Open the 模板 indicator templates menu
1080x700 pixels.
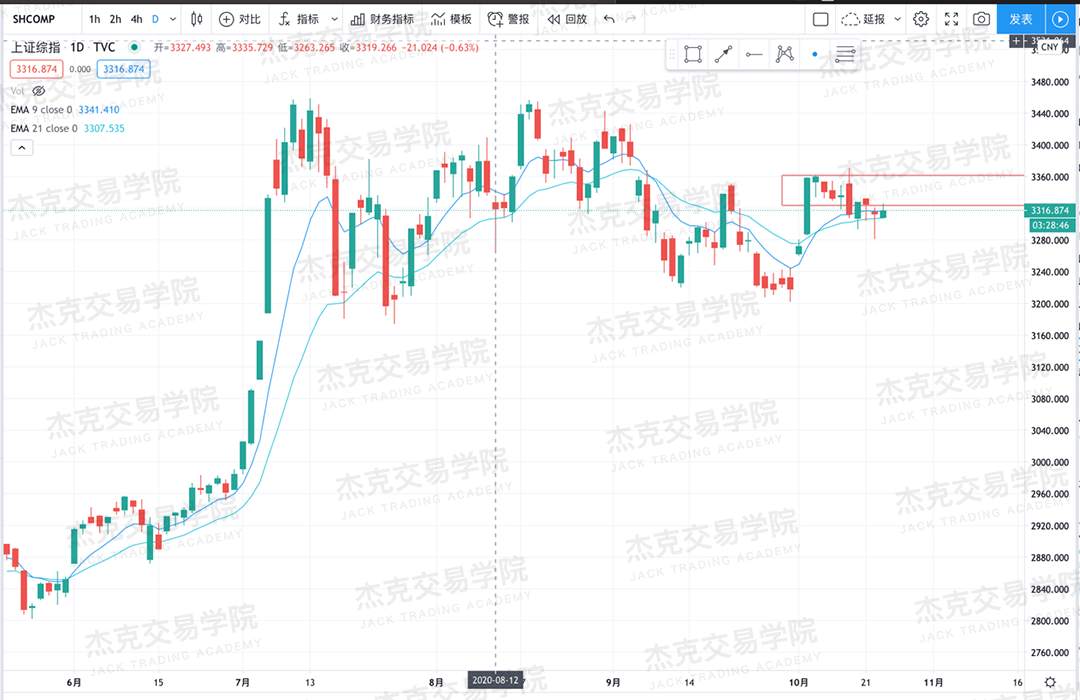(x=452, y=19)
